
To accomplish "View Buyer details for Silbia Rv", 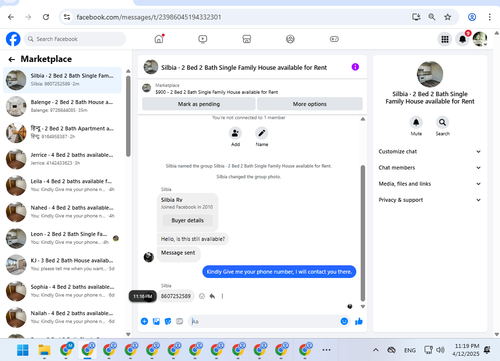I will pyautogui.click(x=187, y=220).
